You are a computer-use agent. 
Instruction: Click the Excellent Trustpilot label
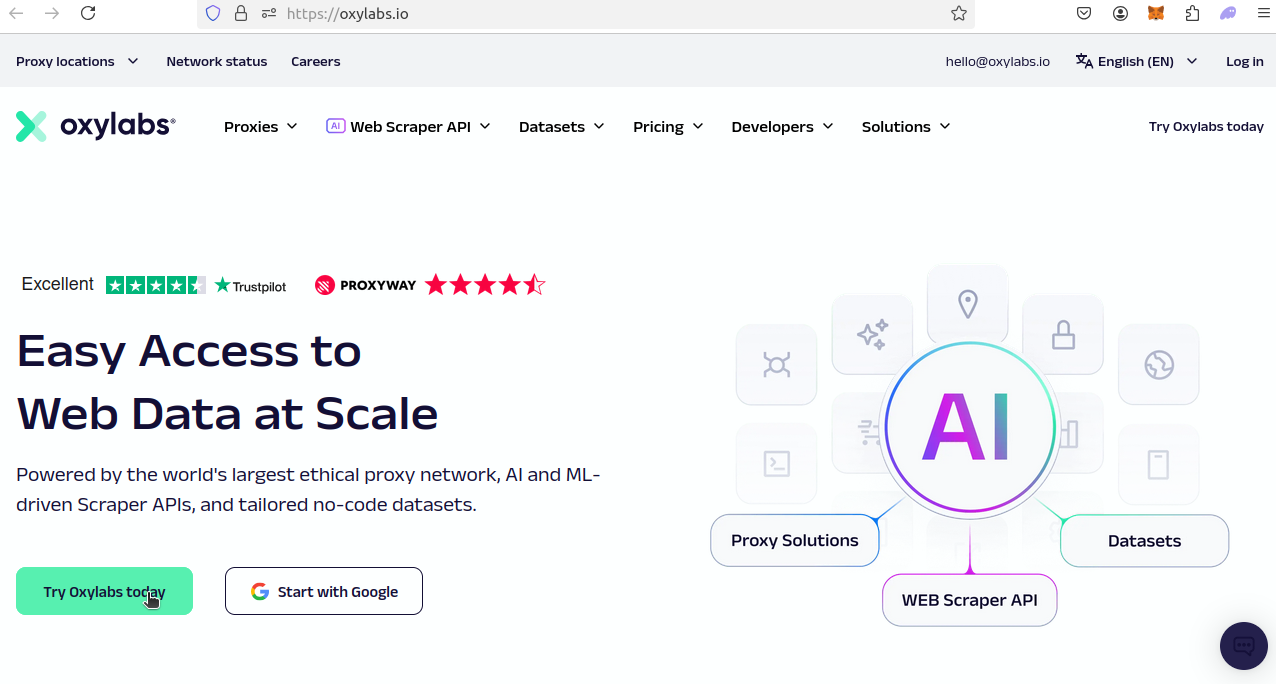[58, 284]
